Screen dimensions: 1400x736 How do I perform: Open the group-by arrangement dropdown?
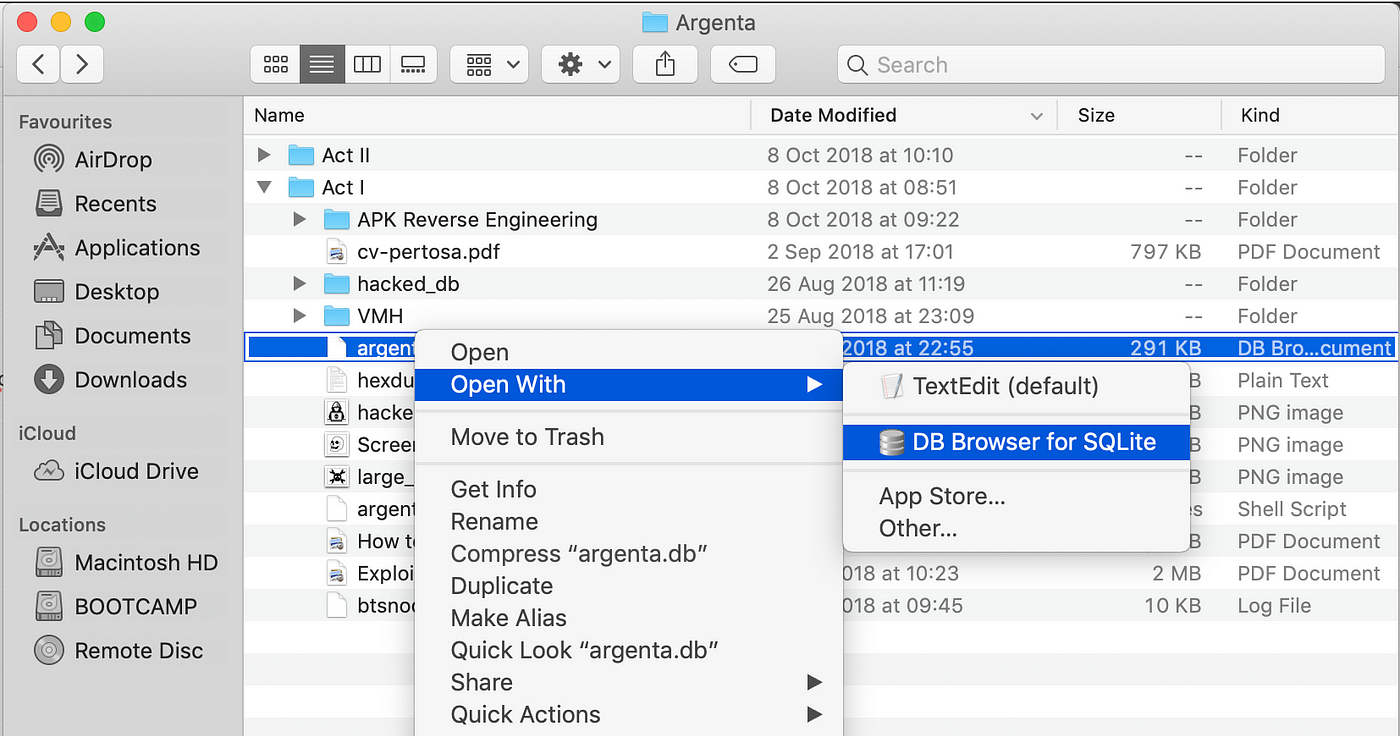[490, 65]
